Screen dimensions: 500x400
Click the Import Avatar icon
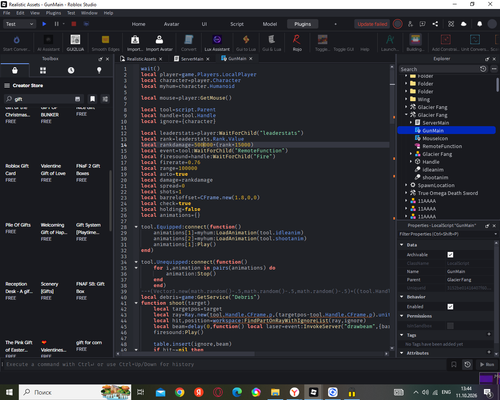click(x=159, y=43)
